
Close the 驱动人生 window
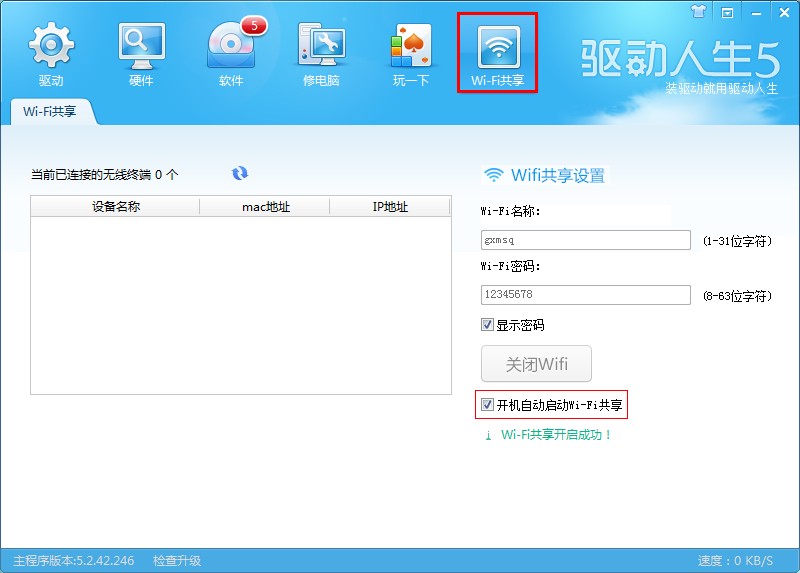pyautogui.click(x=784, y=12)
